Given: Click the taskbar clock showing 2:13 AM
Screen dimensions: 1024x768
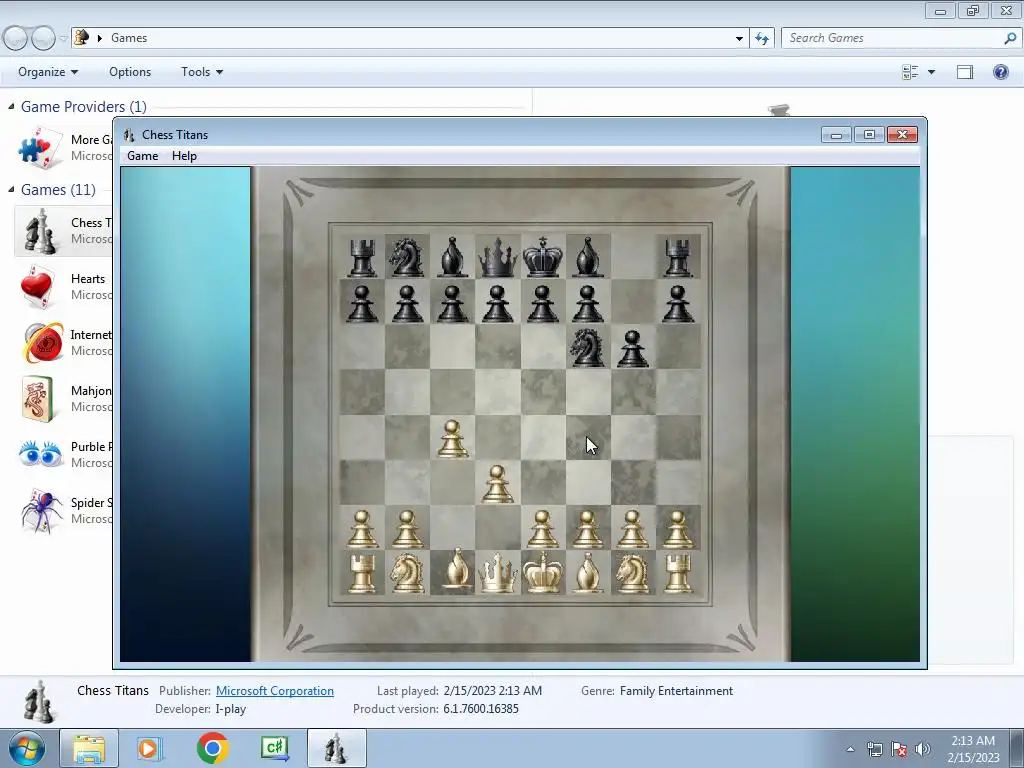Looking at the screenshot, I should click(x=973, y=748).
